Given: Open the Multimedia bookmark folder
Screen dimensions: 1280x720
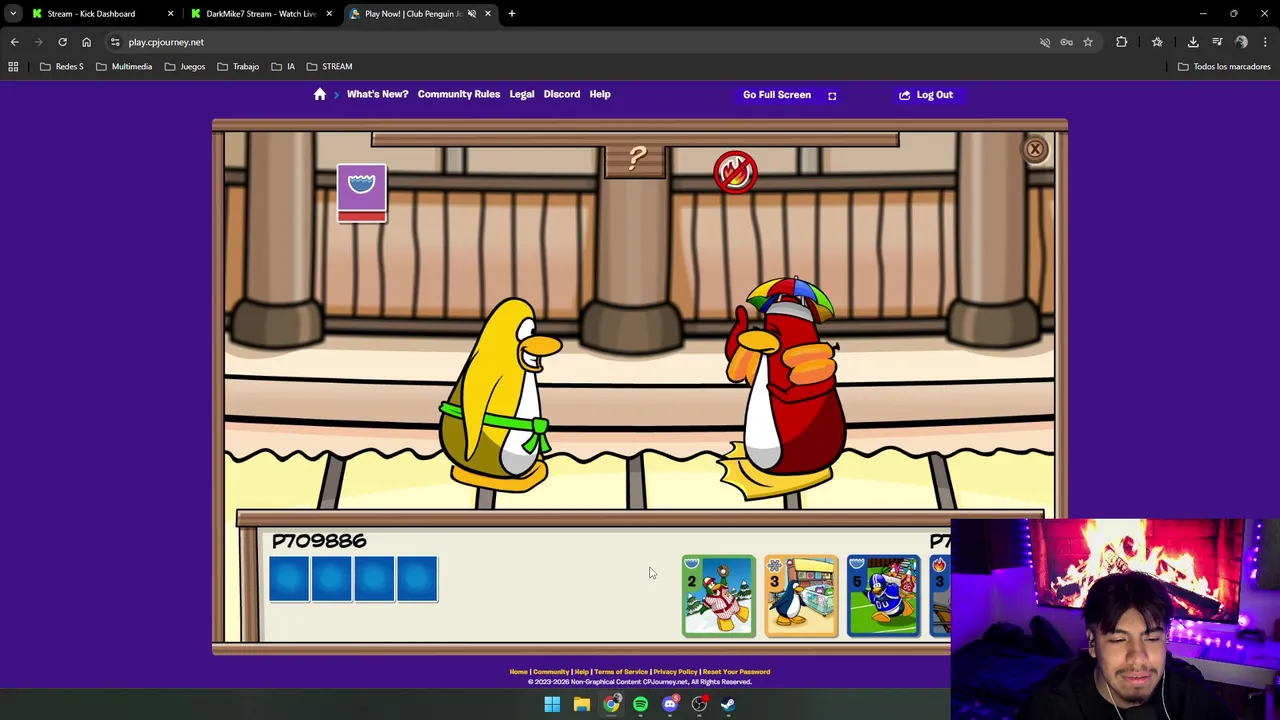Looking at the screenshot, I should [x=124, y=67].
